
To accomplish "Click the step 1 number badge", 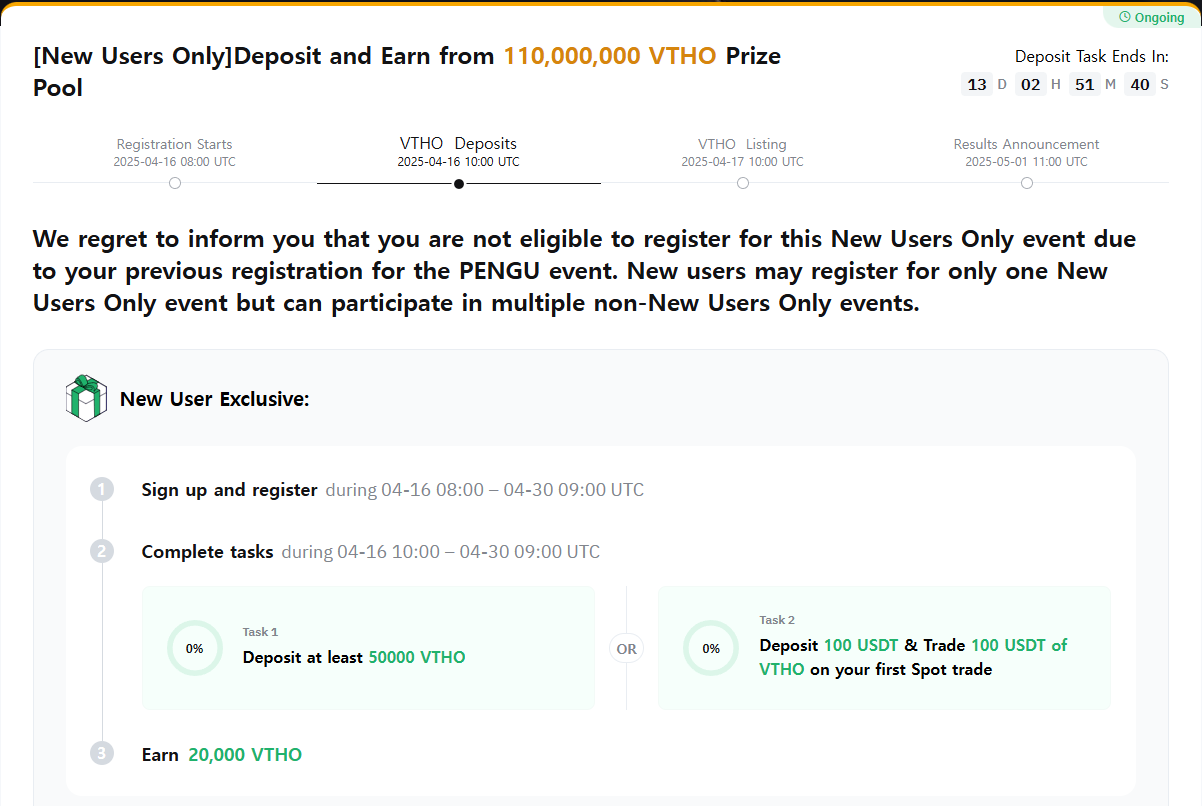I will click(x=102, y=489).
